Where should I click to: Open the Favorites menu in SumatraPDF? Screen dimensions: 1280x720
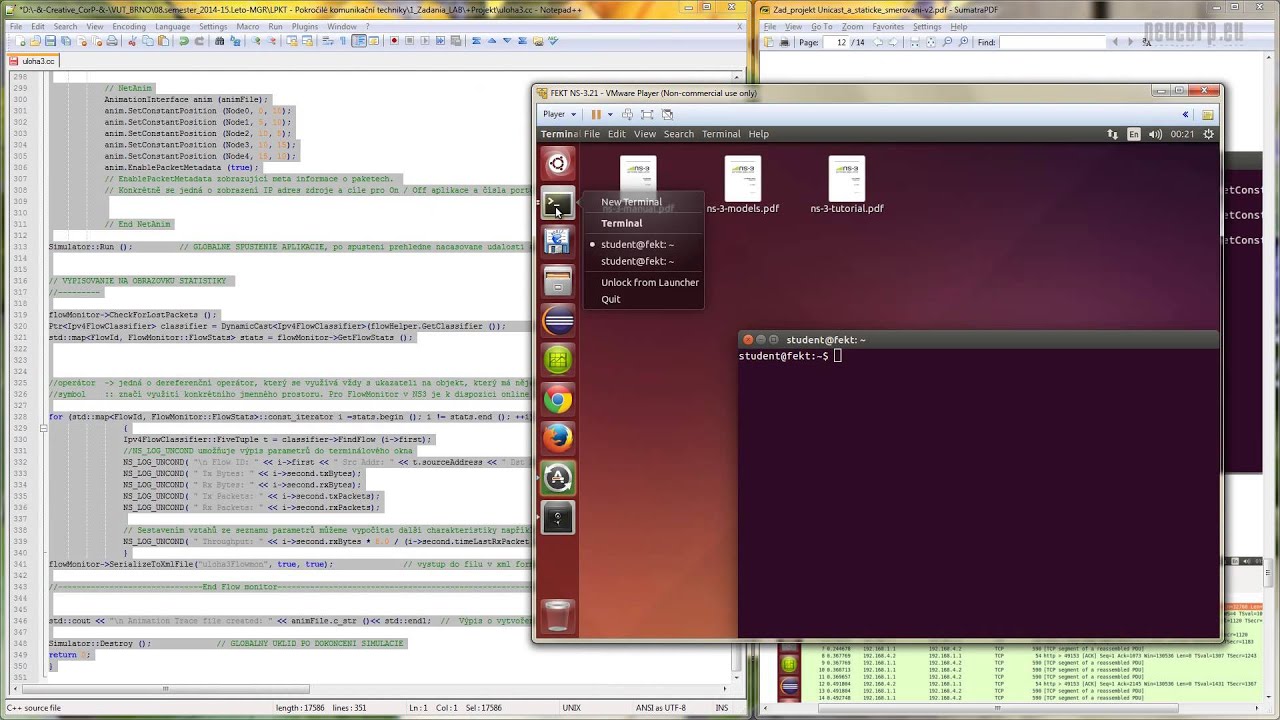[x=888, y=27]
